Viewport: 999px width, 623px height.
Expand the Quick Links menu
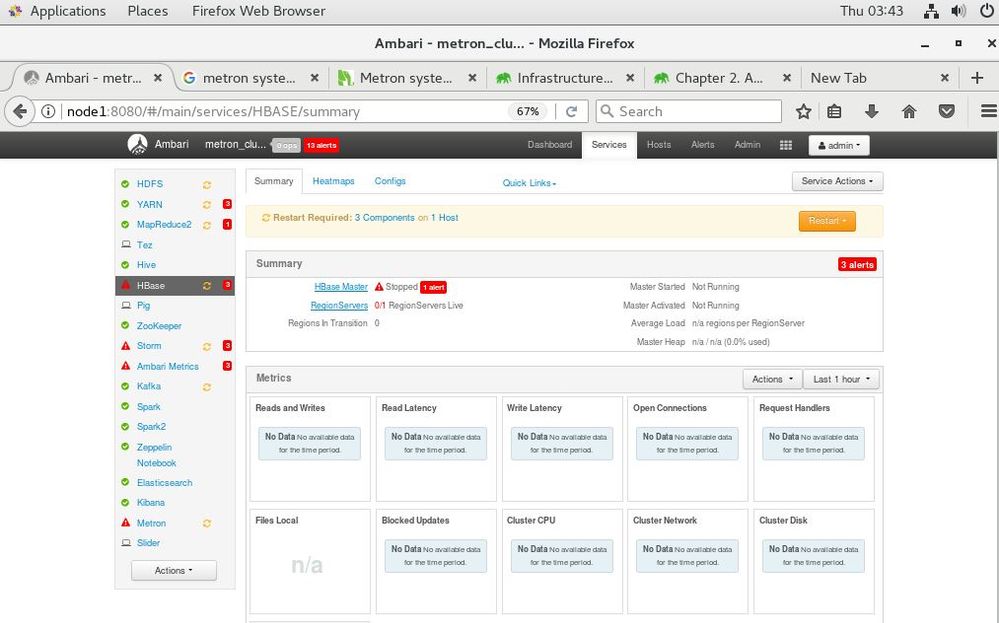pyautogui.click(x=529, y=183)
